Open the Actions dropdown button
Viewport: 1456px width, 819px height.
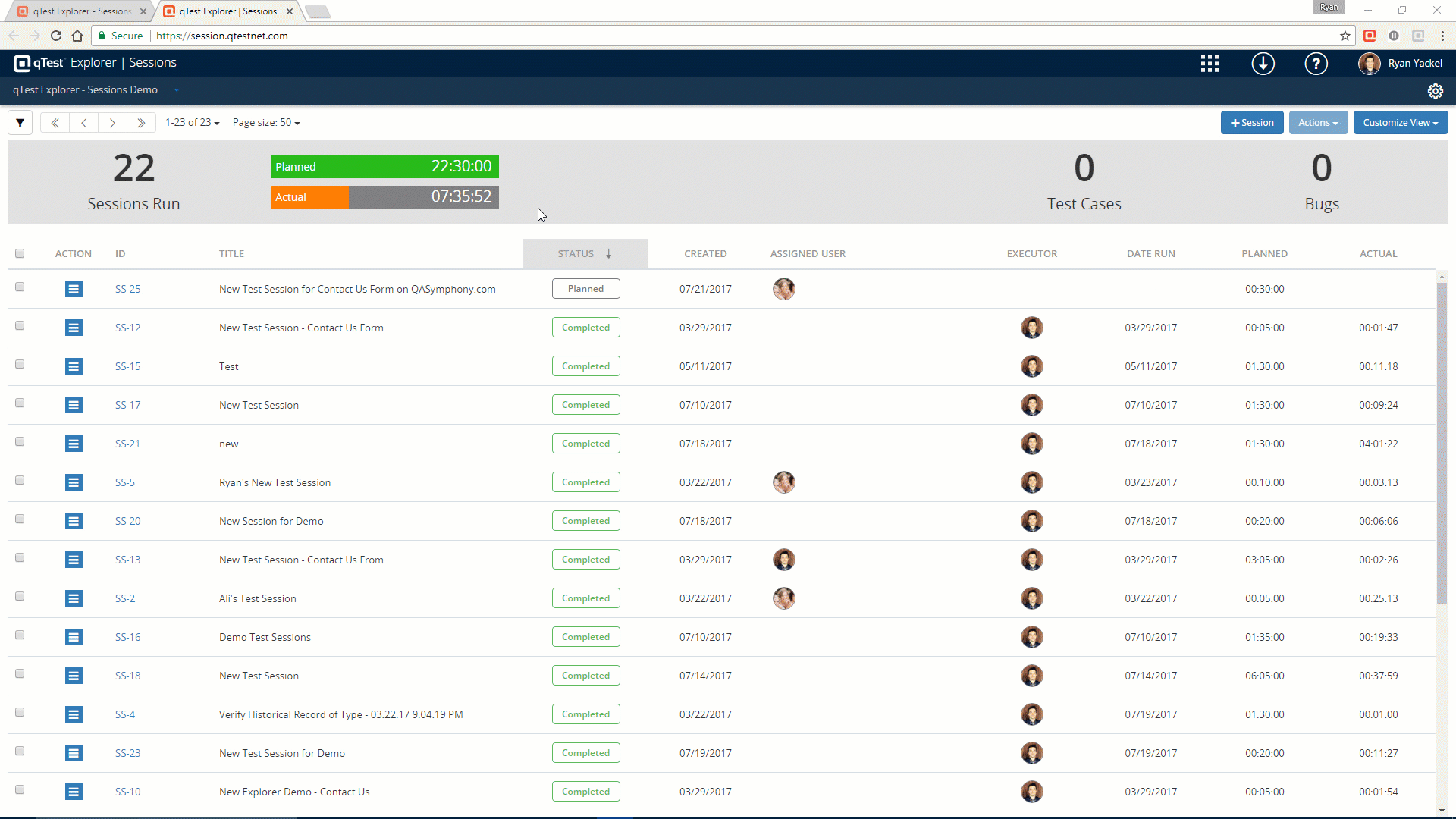click(1318, 123)
